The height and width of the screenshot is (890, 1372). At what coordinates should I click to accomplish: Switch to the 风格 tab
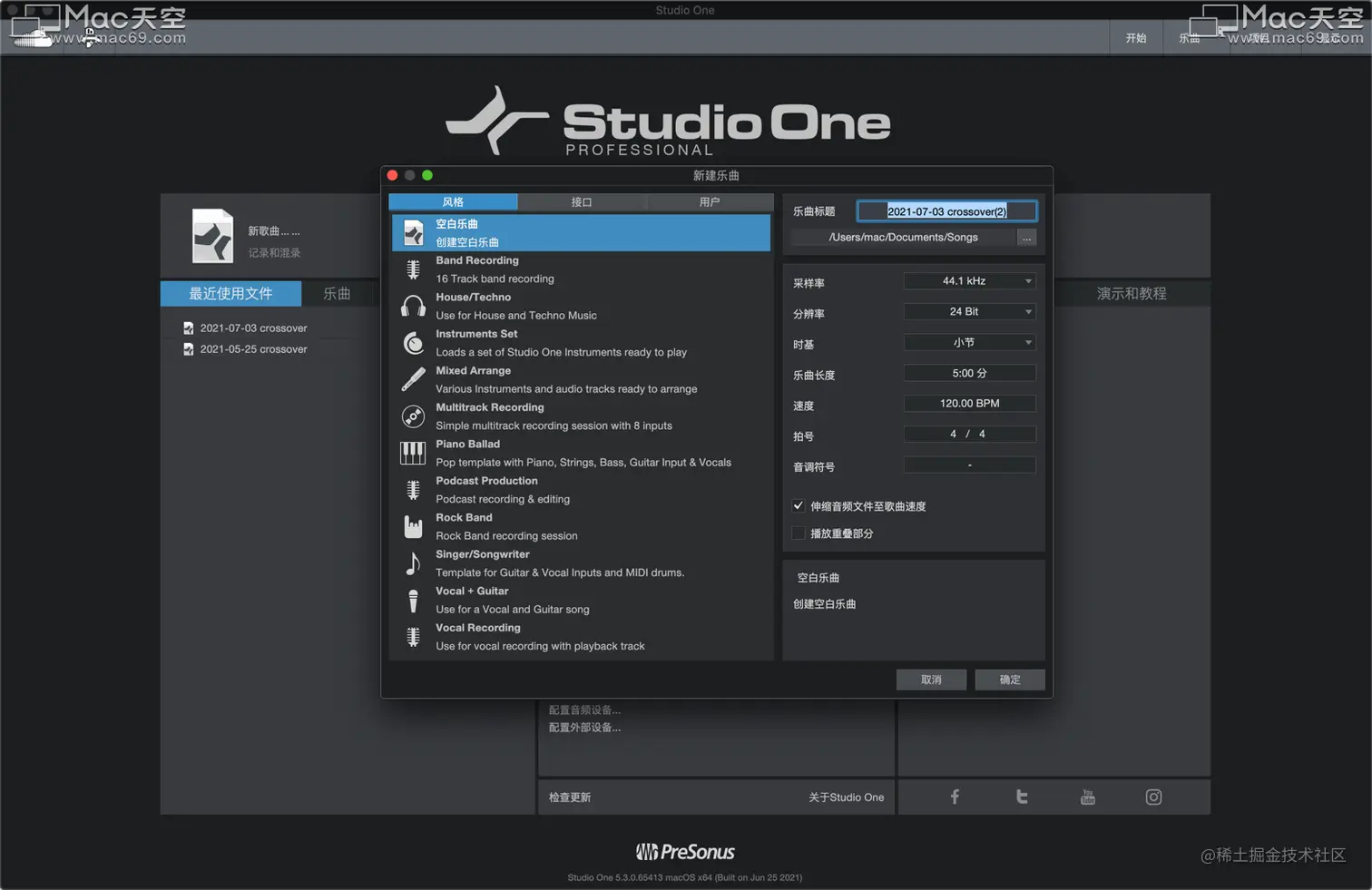pyautogui.click(x=453, y=201)
